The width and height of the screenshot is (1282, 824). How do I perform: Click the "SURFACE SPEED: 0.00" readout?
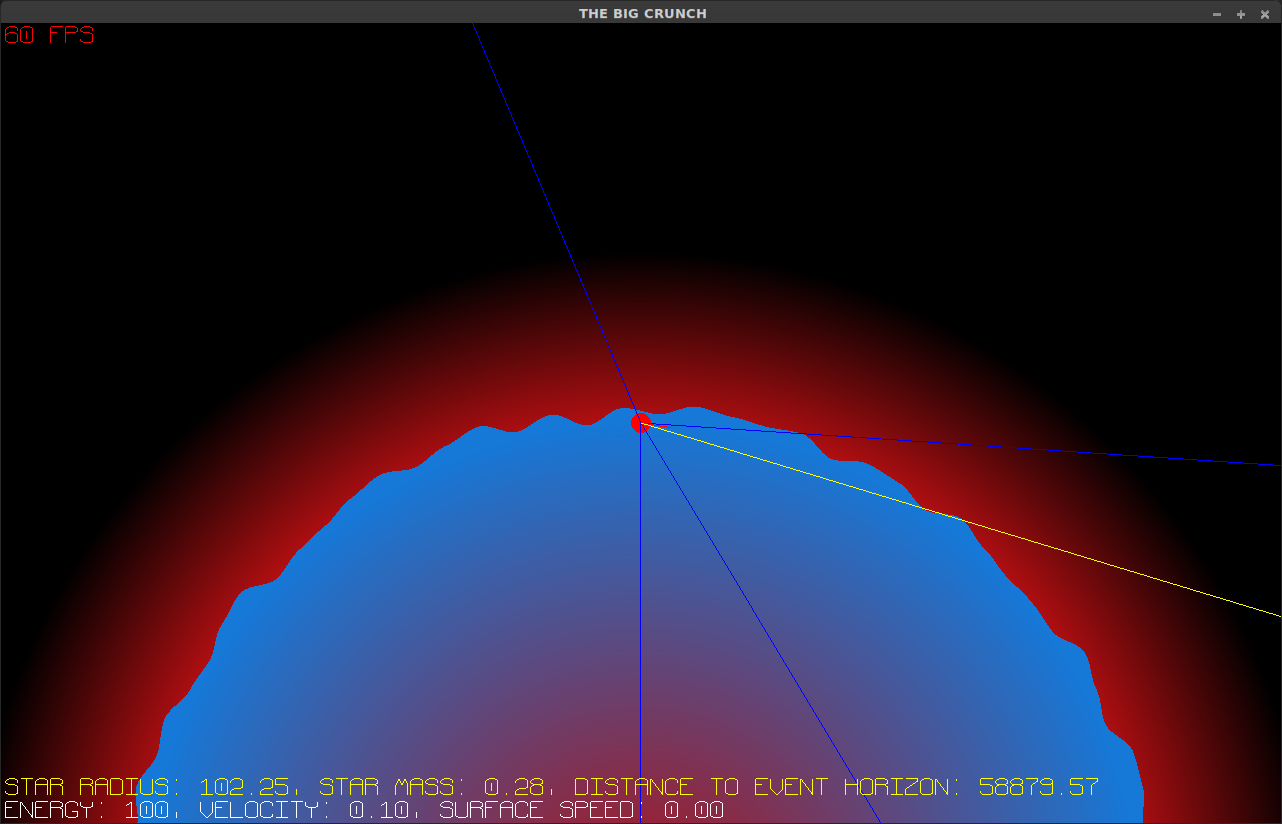point(581,810)
